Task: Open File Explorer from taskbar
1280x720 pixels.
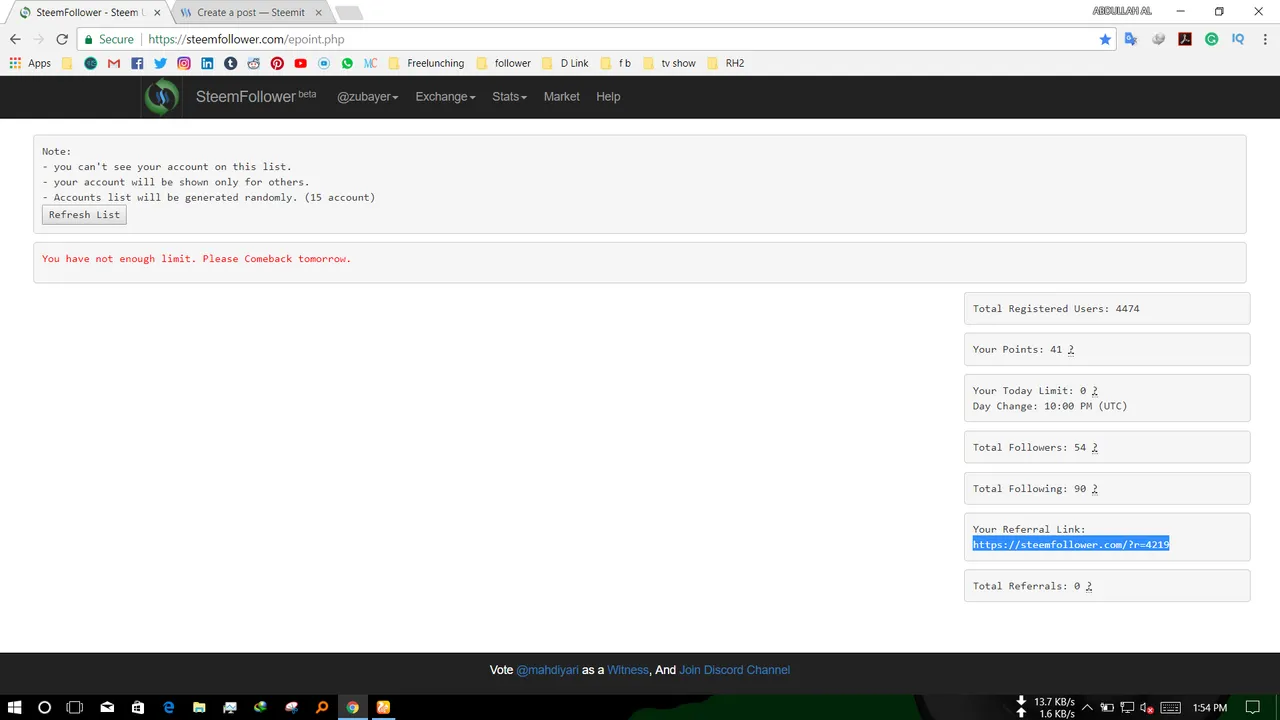Action: [x=199, y=707]
